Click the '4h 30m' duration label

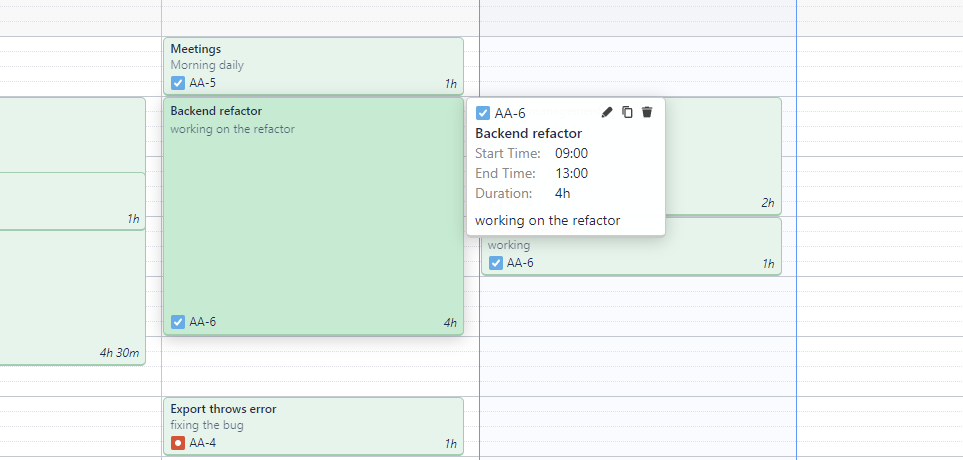coord(119,353)
